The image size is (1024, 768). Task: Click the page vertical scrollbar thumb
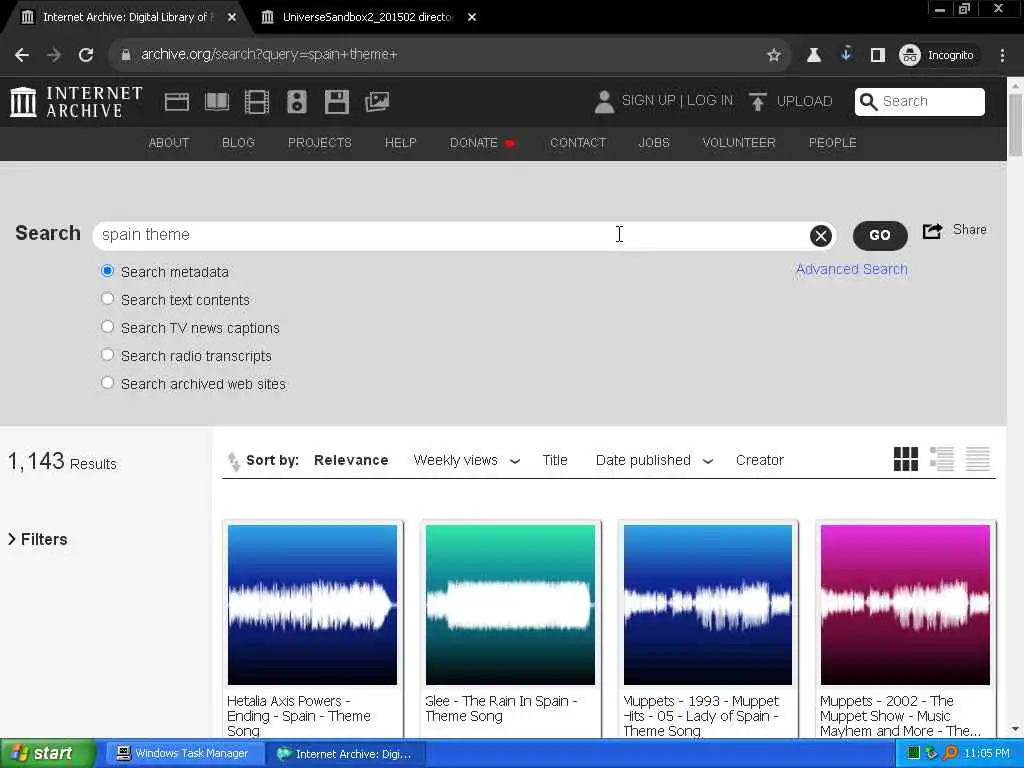[x=1015, y=125]
